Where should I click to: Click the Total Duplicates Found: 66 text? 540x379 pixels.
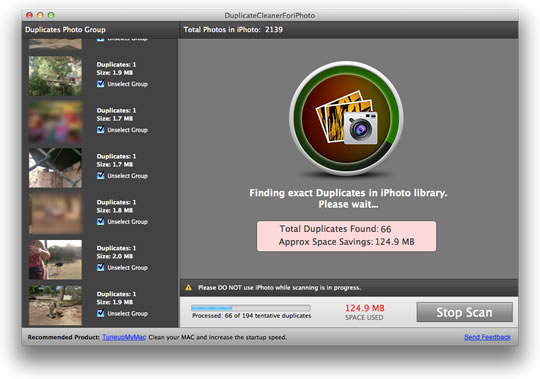pos(335,229)
